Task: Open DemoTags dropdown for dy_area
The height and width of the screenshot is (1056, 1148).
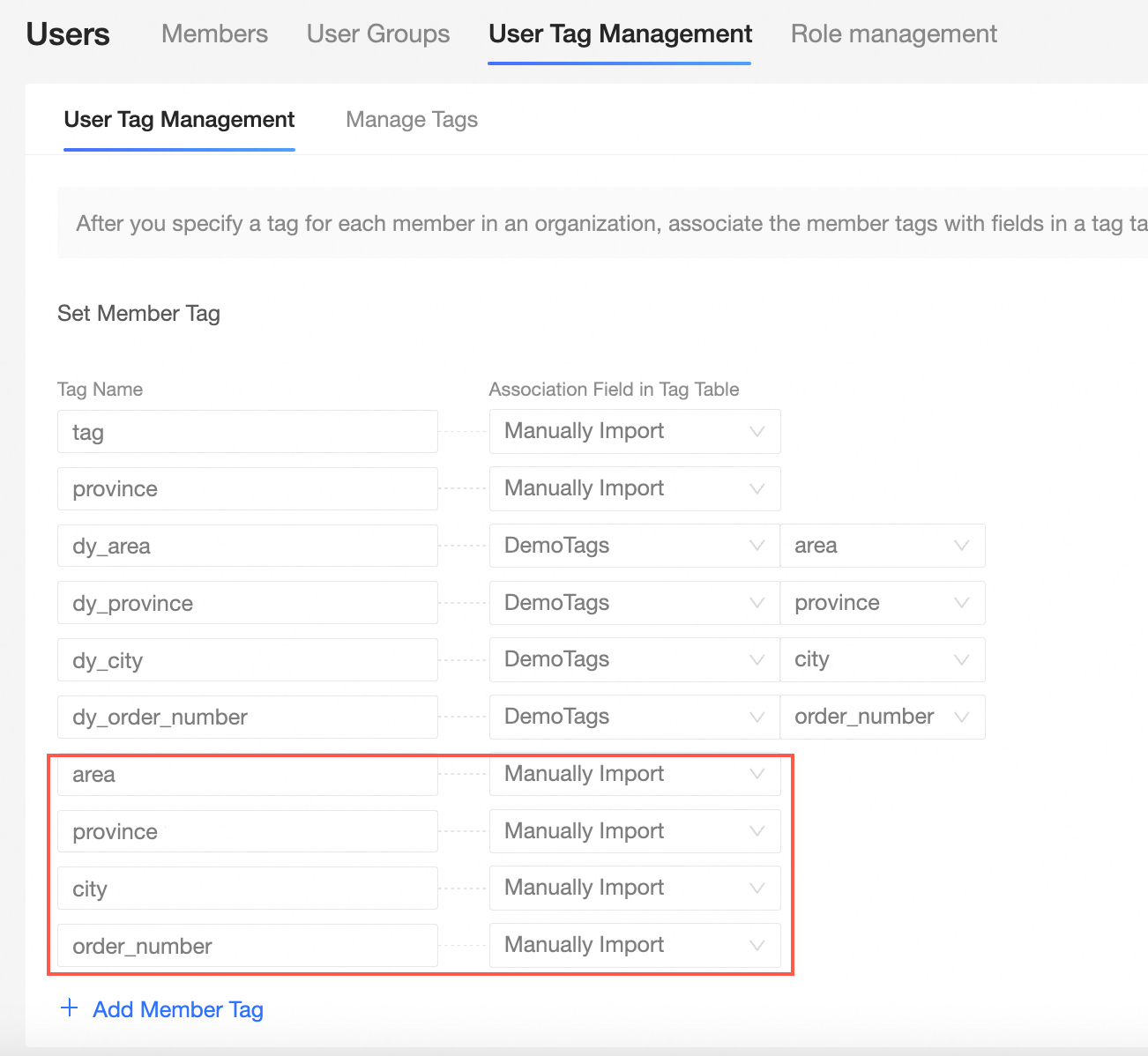Action: tap(634, 546)
